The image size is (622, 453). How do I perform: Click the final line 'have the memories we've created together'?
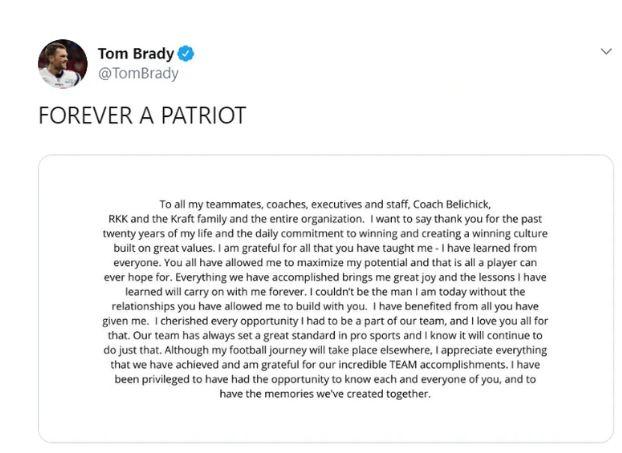[x=325, y=394]
